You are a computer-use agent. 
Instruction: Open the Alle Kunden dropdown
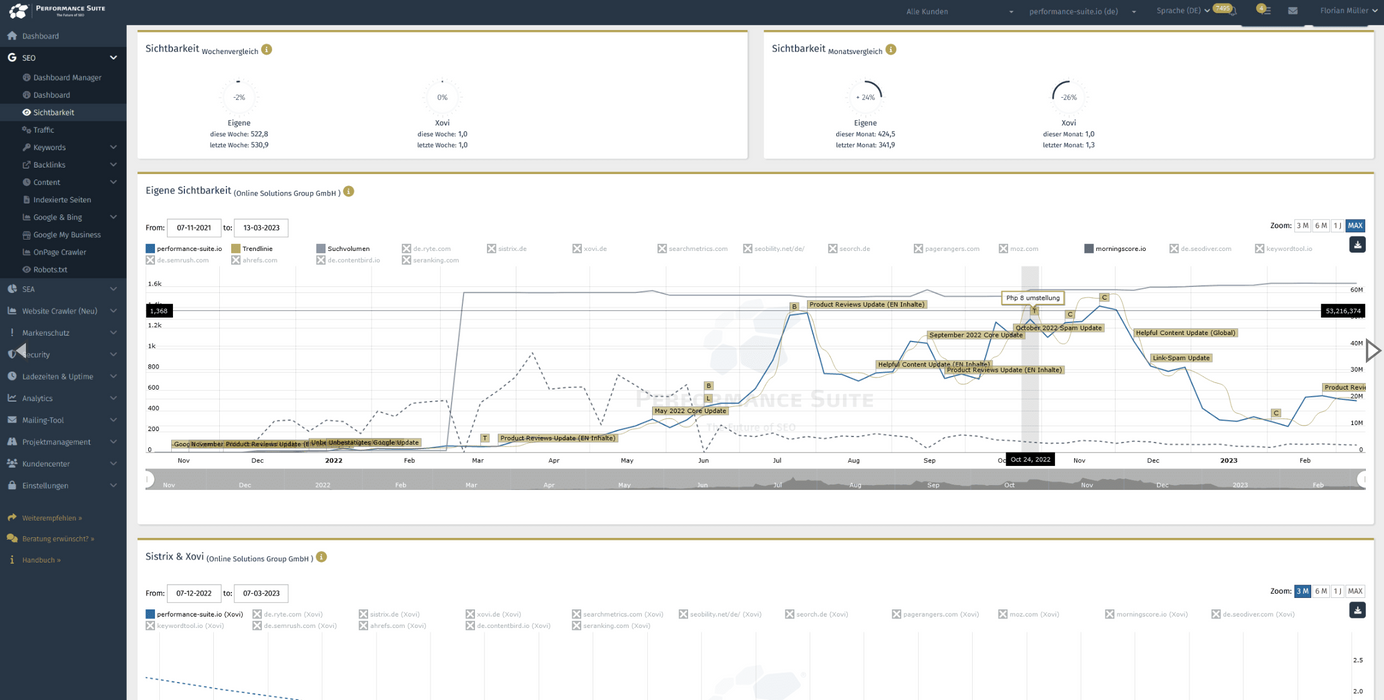tap(959, 12)
